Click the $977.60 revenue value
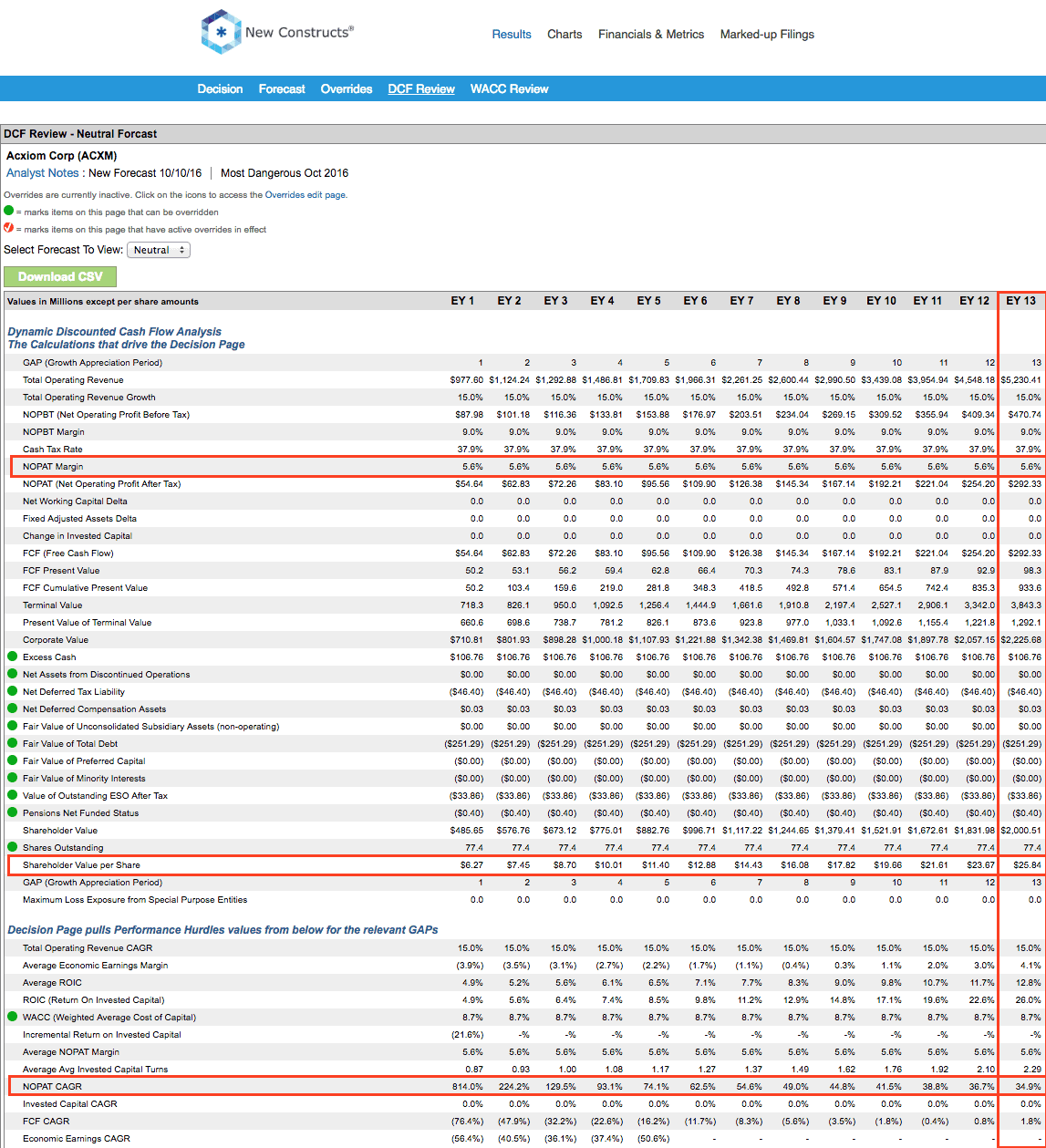 (x=467, y=380)
